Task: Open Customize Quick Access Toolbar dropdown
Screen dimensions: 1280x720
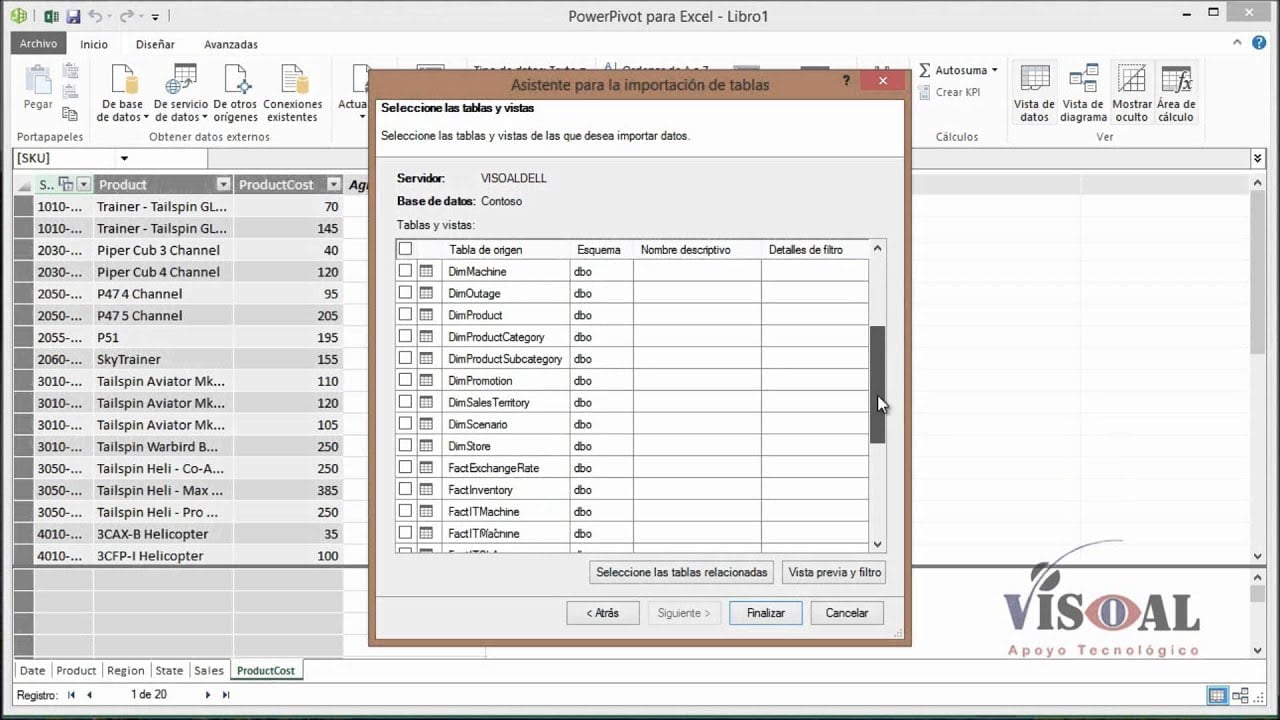Action: [x=155, y=17]
